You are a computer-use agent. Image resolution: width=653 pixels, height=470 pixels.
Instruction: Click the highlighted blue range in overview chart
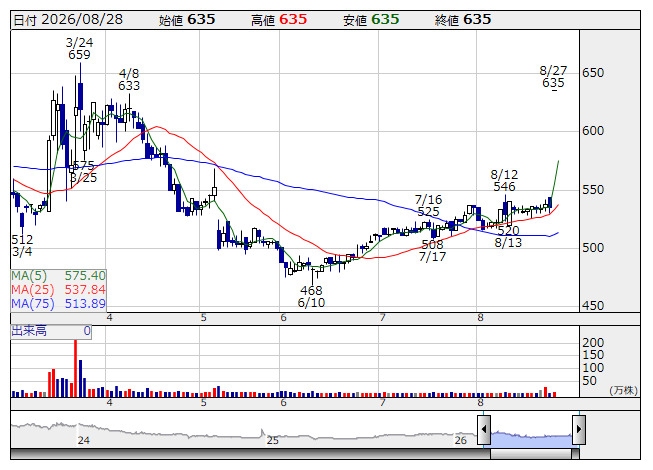(x=531, y=439)
